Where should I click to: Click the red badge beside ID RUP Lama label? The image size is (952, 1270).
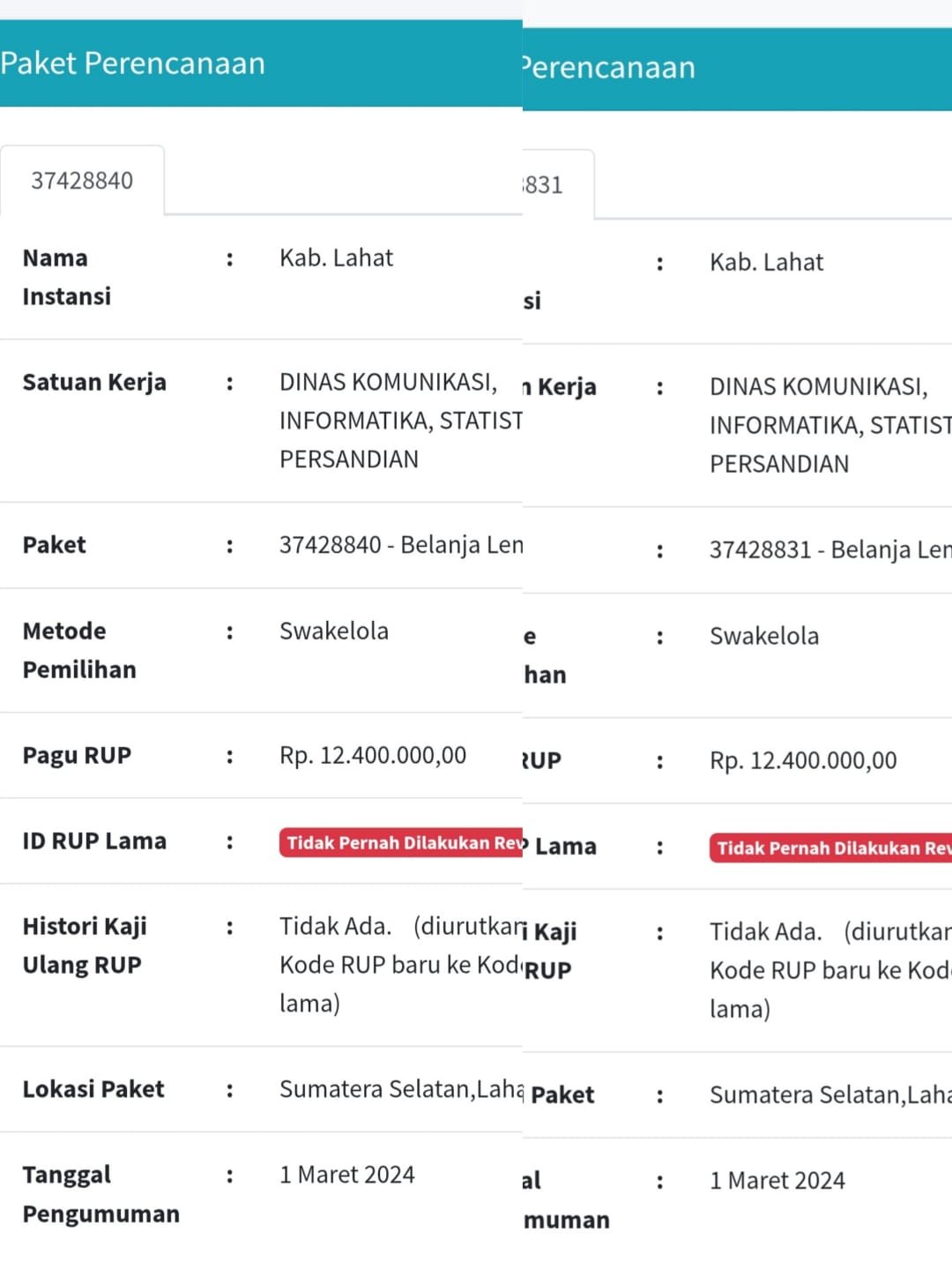[x=403, y=842]
